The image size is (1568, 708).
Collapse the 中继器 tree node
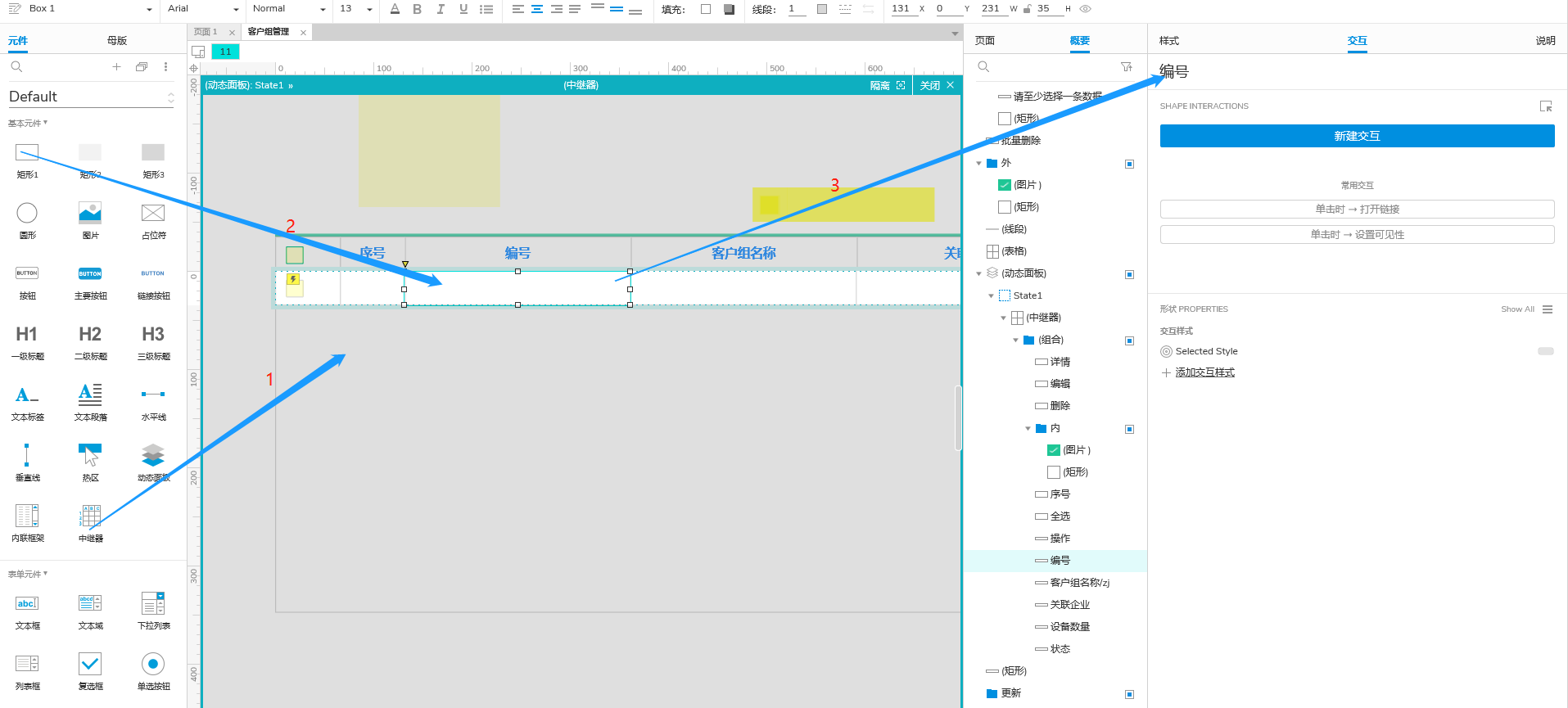(x=1003, y=318)
